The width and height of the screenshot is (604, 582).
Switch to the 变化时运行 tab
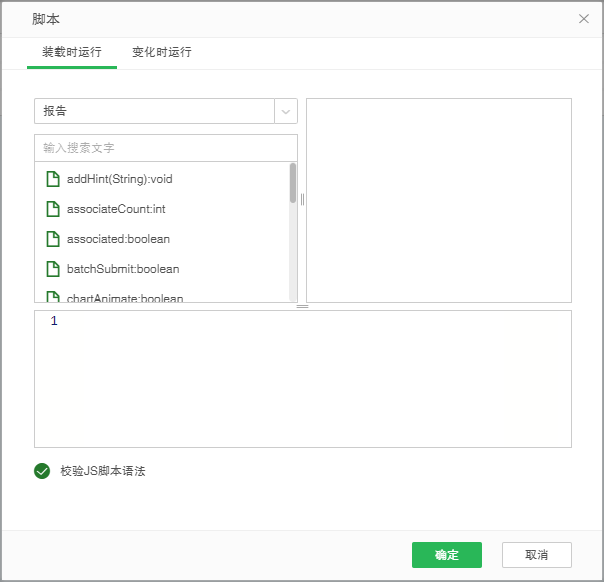[162, 52]
